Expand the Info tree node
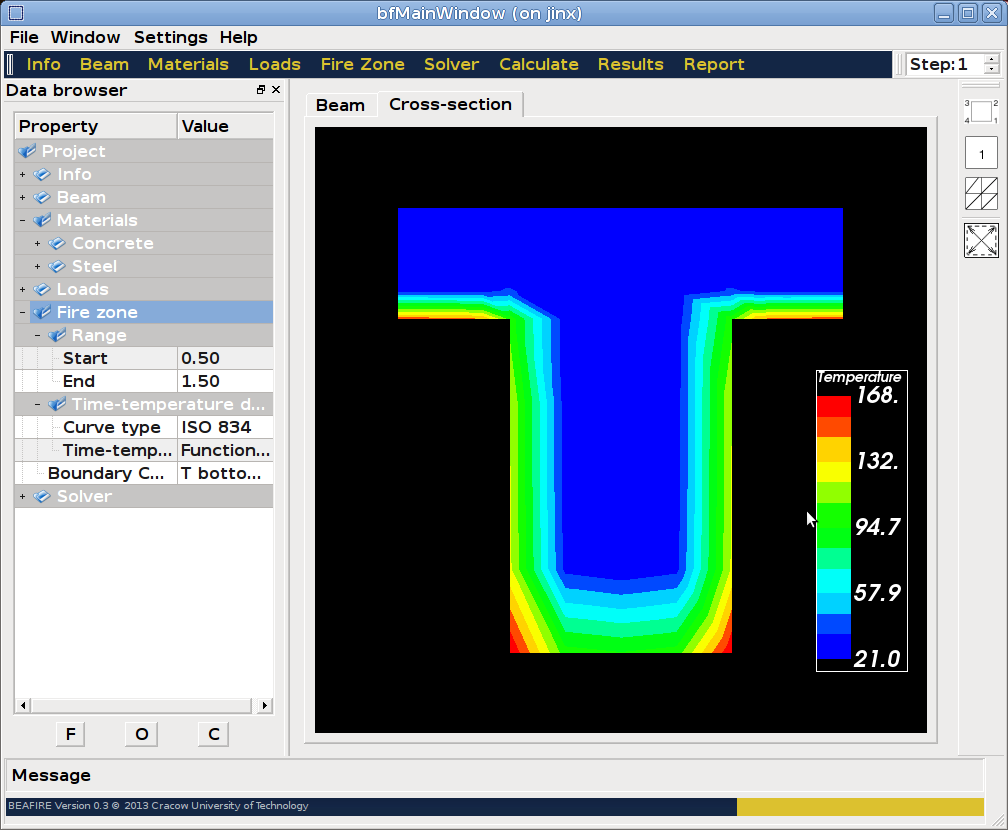The width and height of the screenshot is (1008, 830). (x=23, y=175)
